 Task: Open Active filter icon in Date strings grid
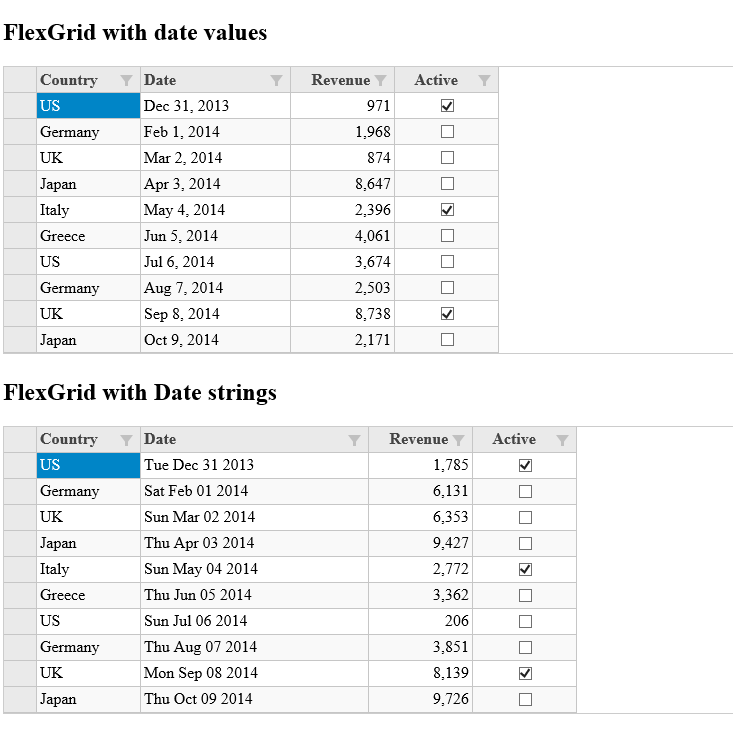click(x=562, y=440)
